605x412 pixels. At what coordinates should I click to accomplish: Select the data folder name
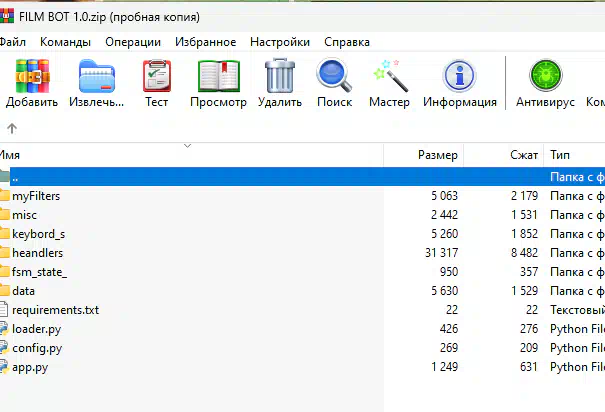point(23,291)
